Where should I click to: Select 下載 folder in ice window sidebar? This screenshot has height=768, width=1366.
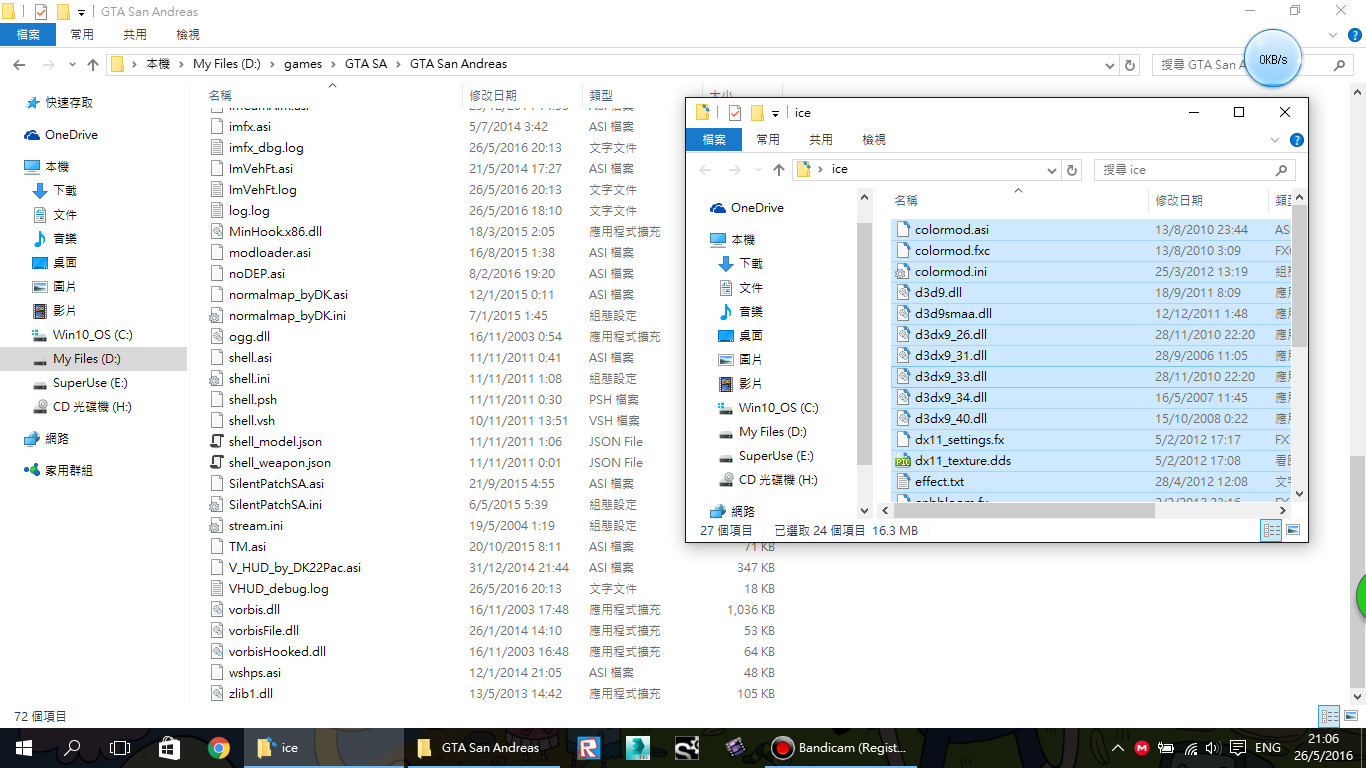click(x=751, y=264)
